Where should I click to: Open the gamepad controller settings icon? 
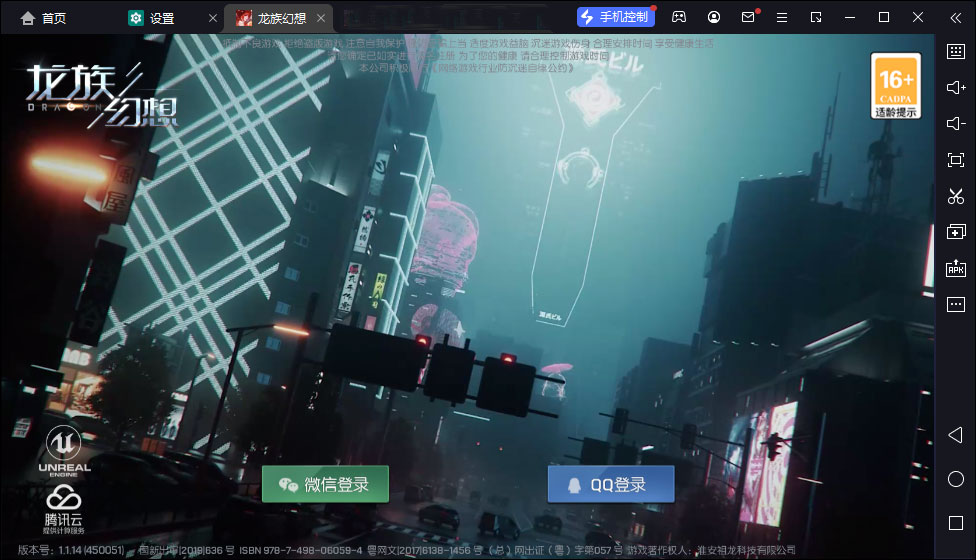678,17
